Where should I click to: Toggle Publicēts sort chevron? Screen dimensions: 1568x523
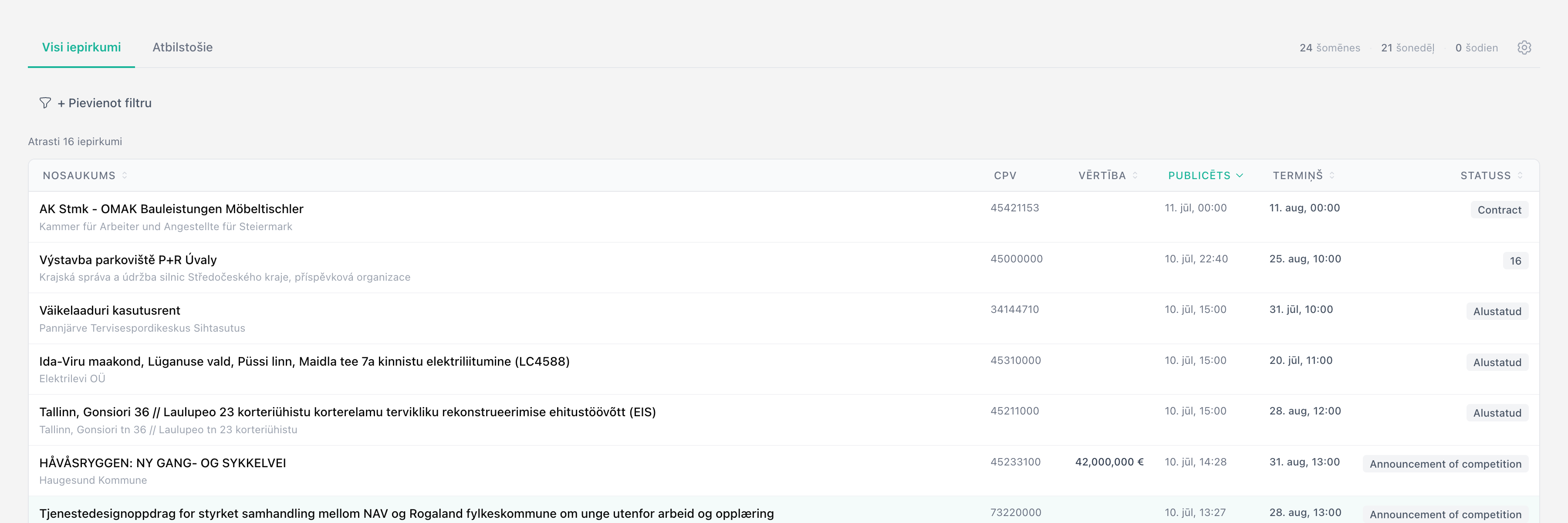pos(1239,175)
